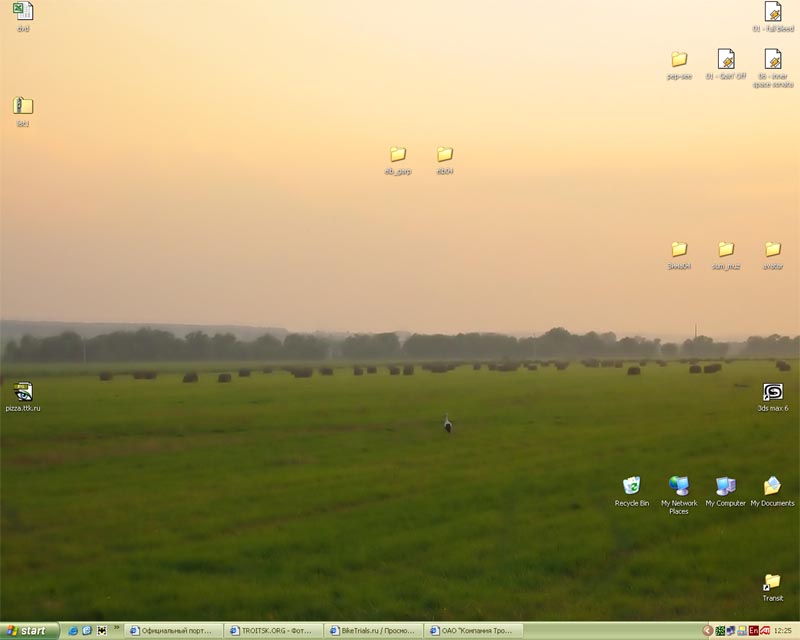Open the 'Официальный порт...' taskbar window
800x640 pixels.
coord(175,631)
